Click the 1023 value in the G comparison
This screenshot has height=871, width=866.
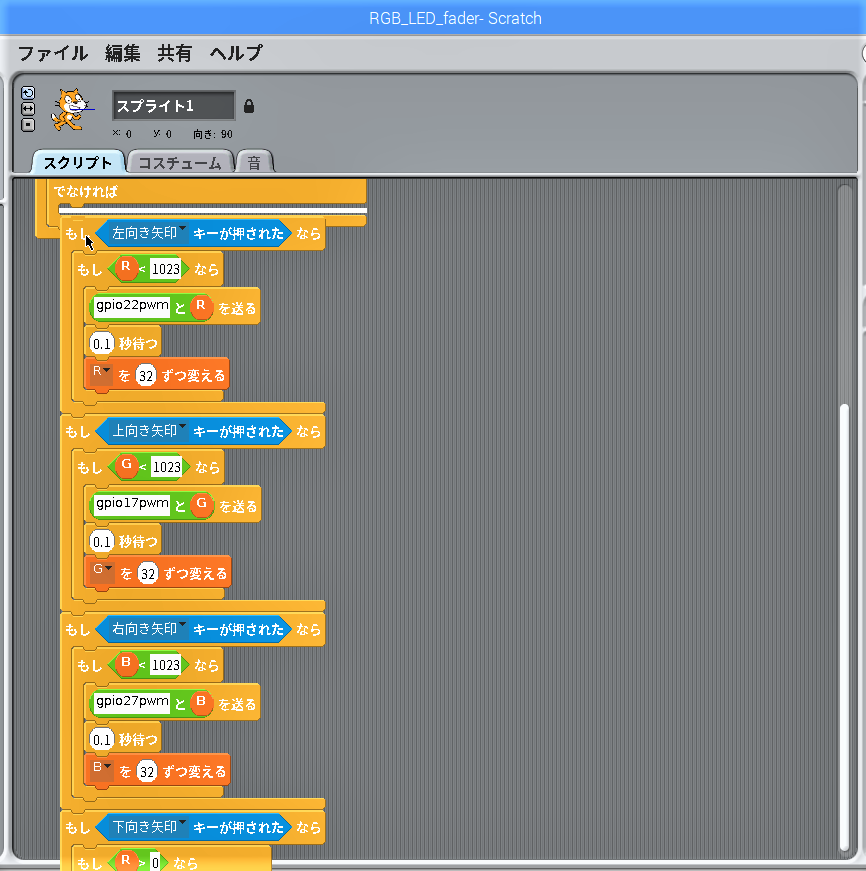click(x=167, y=467)
